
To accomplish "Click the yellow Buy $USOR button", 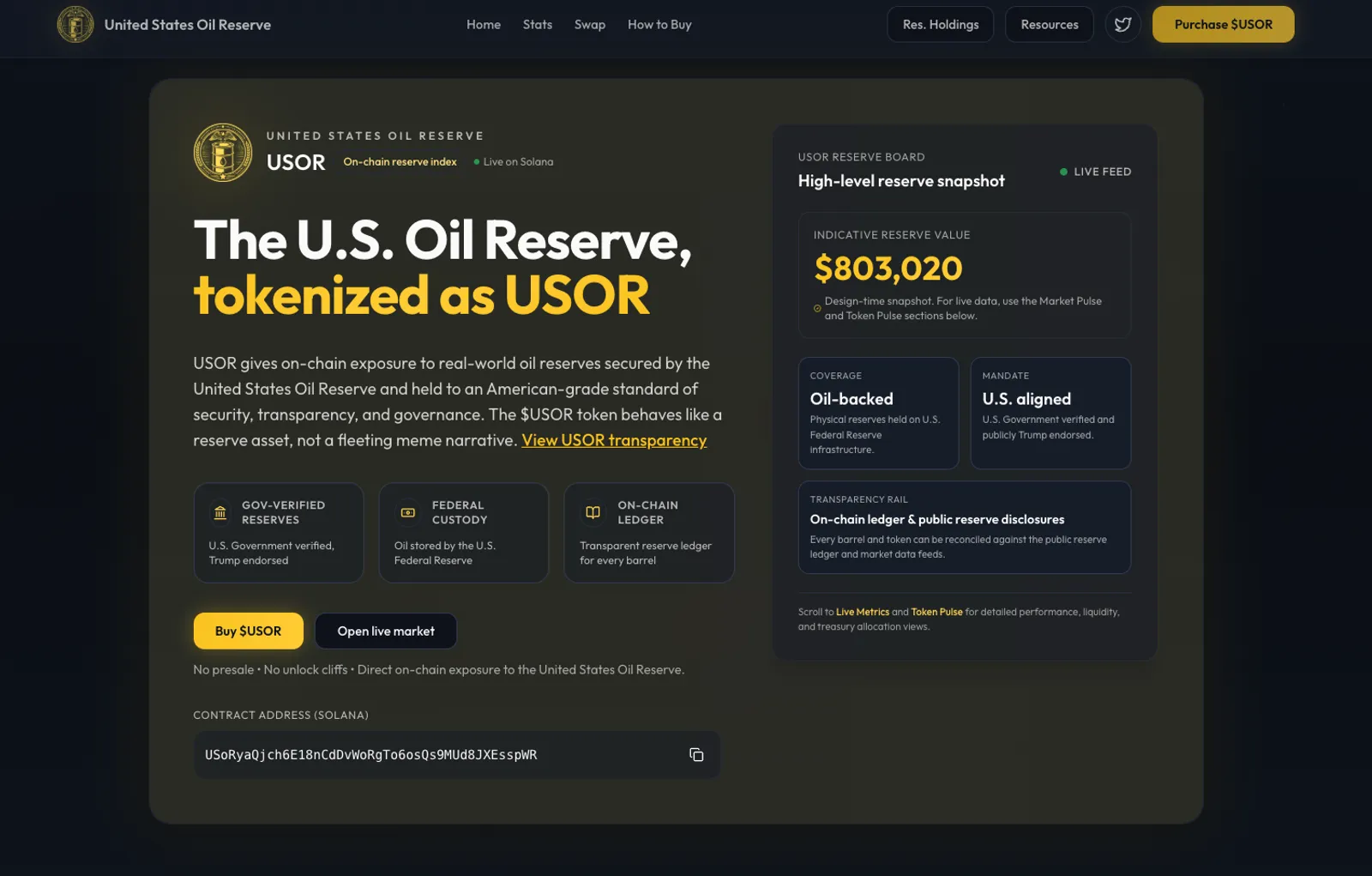I will (x=249, y=631).
